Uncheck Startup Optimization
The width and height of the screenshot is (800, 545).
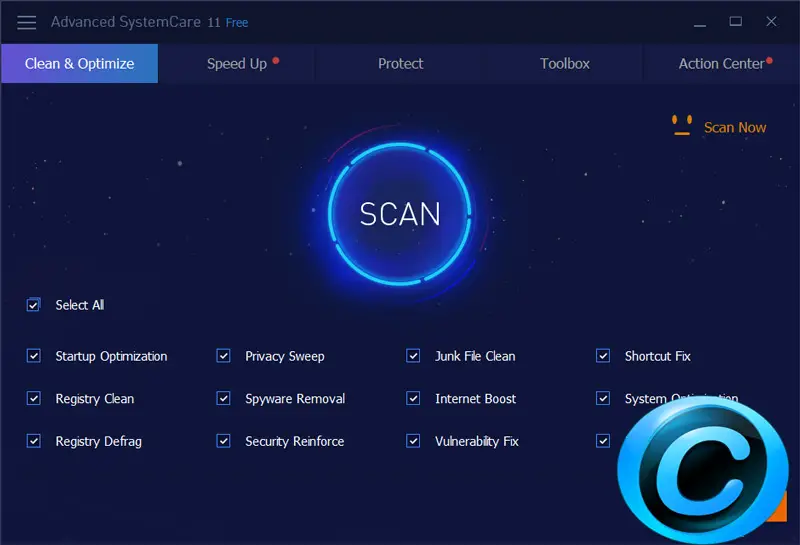pos(34,356)
